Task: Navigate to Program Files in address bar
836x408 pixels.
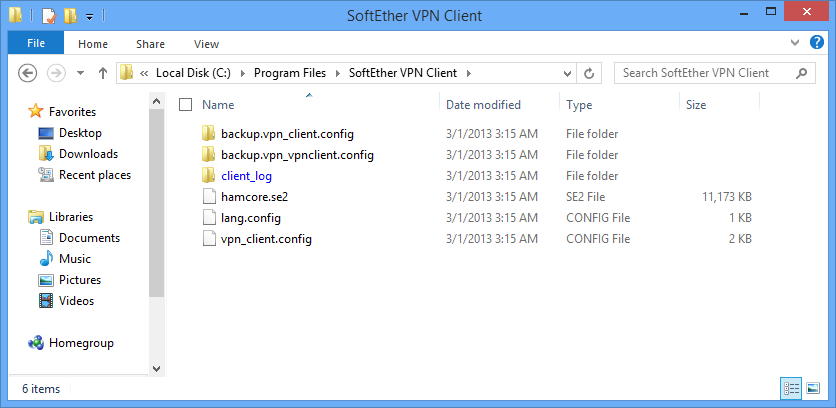Action: [x=290, y=73]
